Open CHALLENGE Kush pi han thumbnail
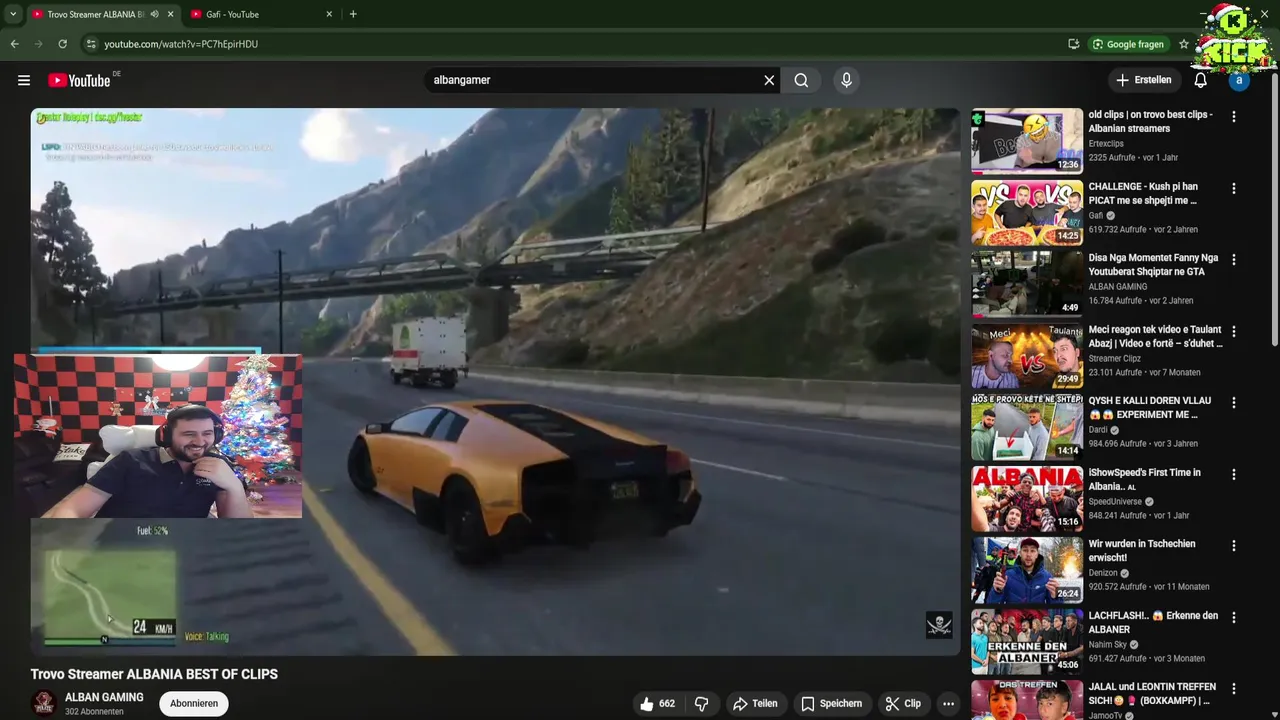 pos(1027,212)
